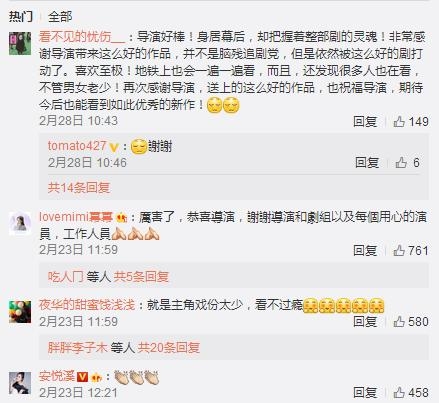The height and width of the screenshot is (403, 439).
Task: Thumbs-up the comment with 580 likes
Action: (411, 322)
